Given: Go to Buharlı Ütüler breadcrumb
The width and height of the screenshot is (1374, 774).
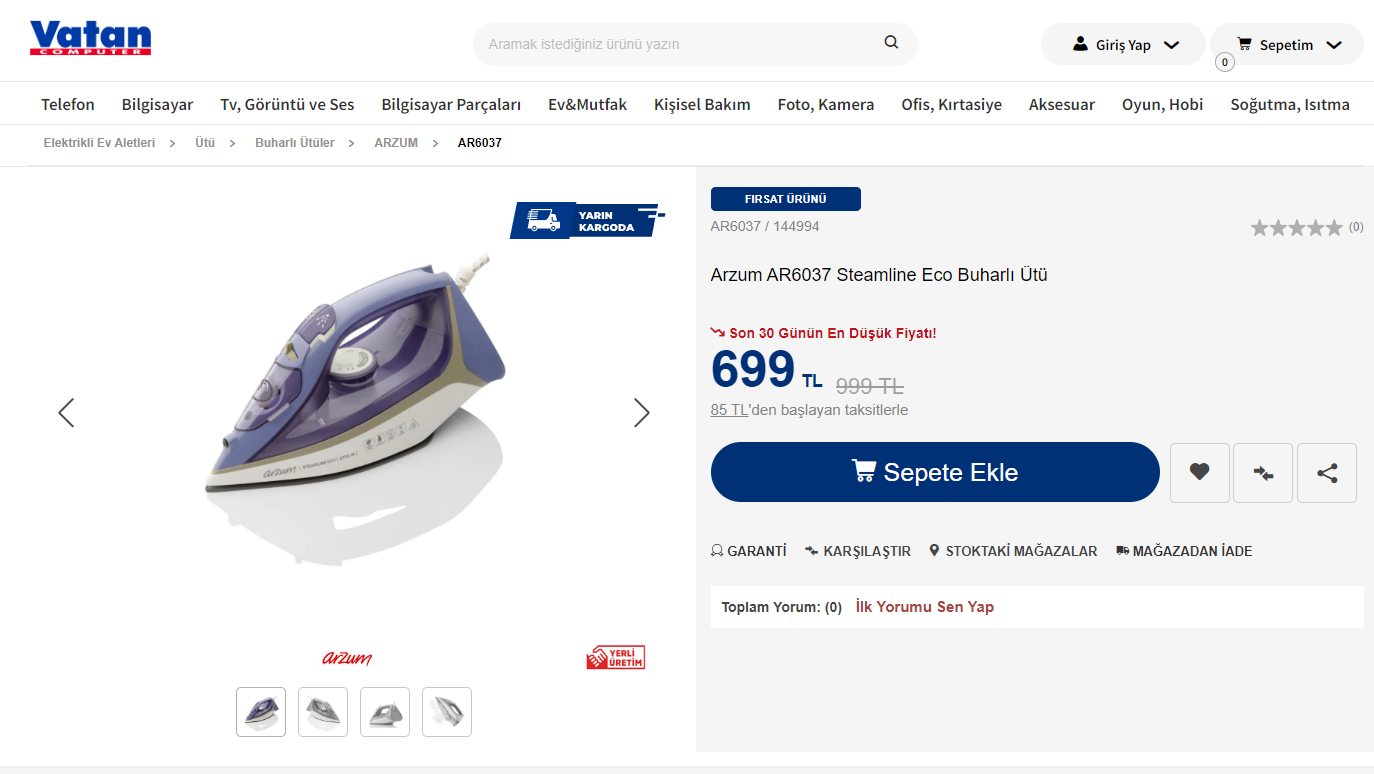Looking at the screenshot, I should click(295, 143).
